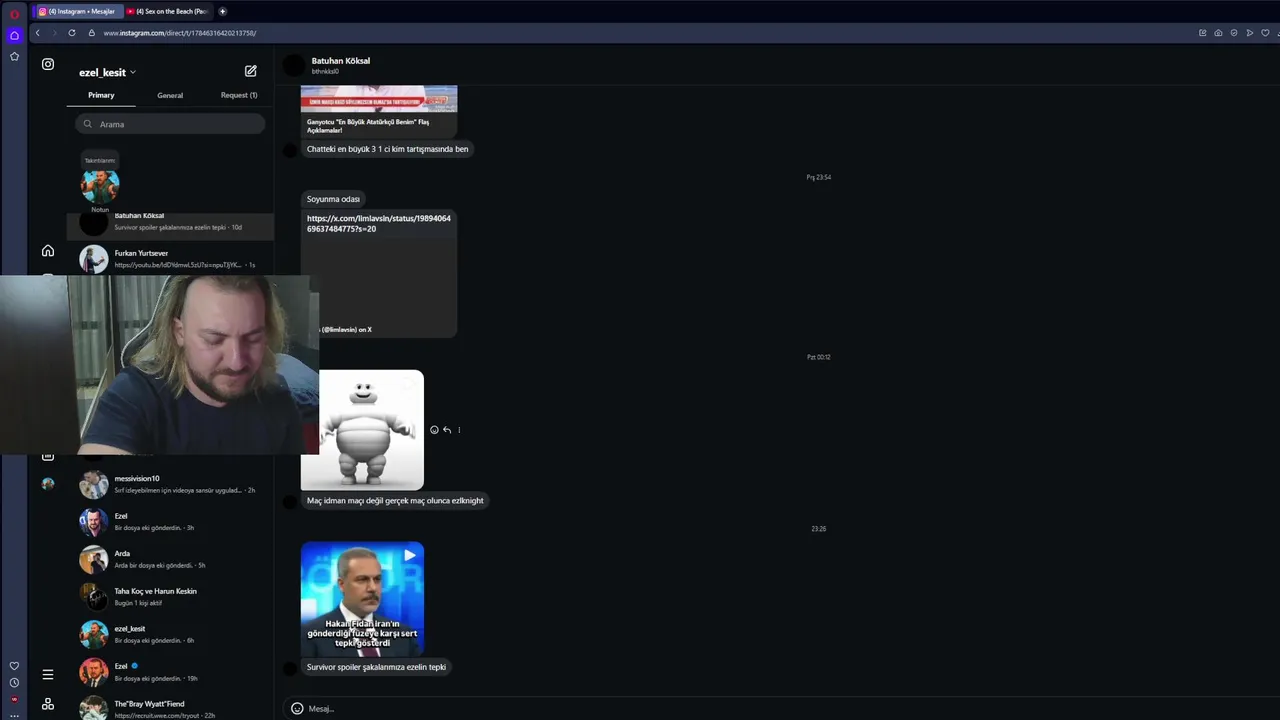1280x720 pixels.
Task: Go to Instagram Home in sidebar
Action: [48, 251]
